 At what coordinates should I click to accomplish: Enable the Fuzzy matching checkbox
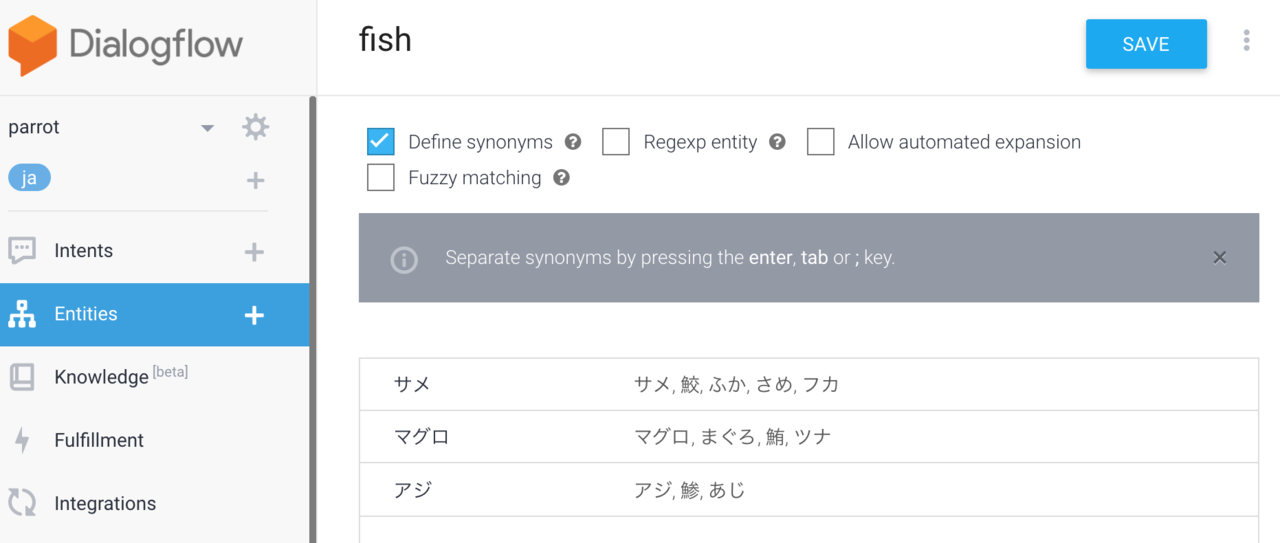[x=381, y=178]
